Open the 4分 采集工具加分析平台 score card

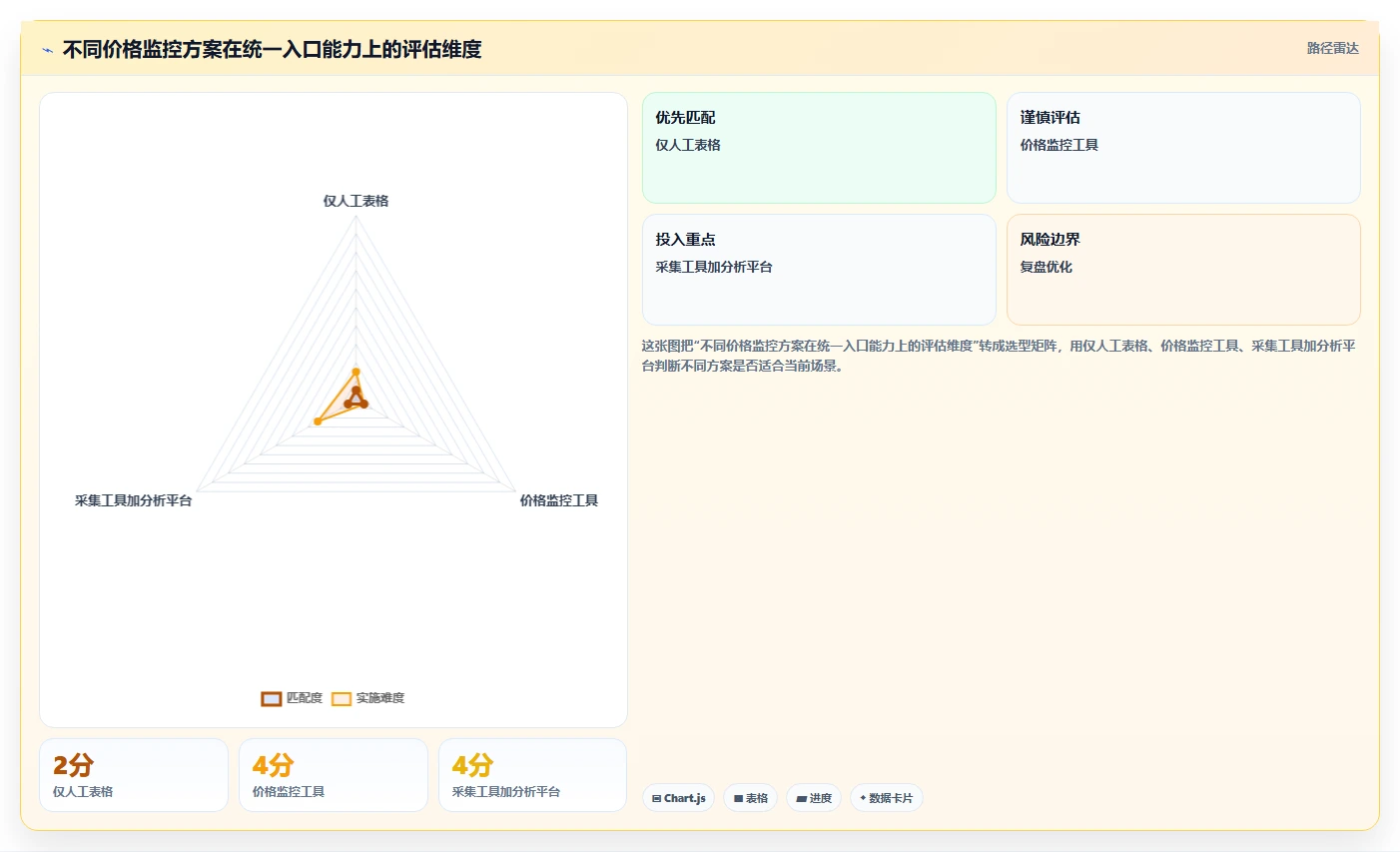[532, 775]
